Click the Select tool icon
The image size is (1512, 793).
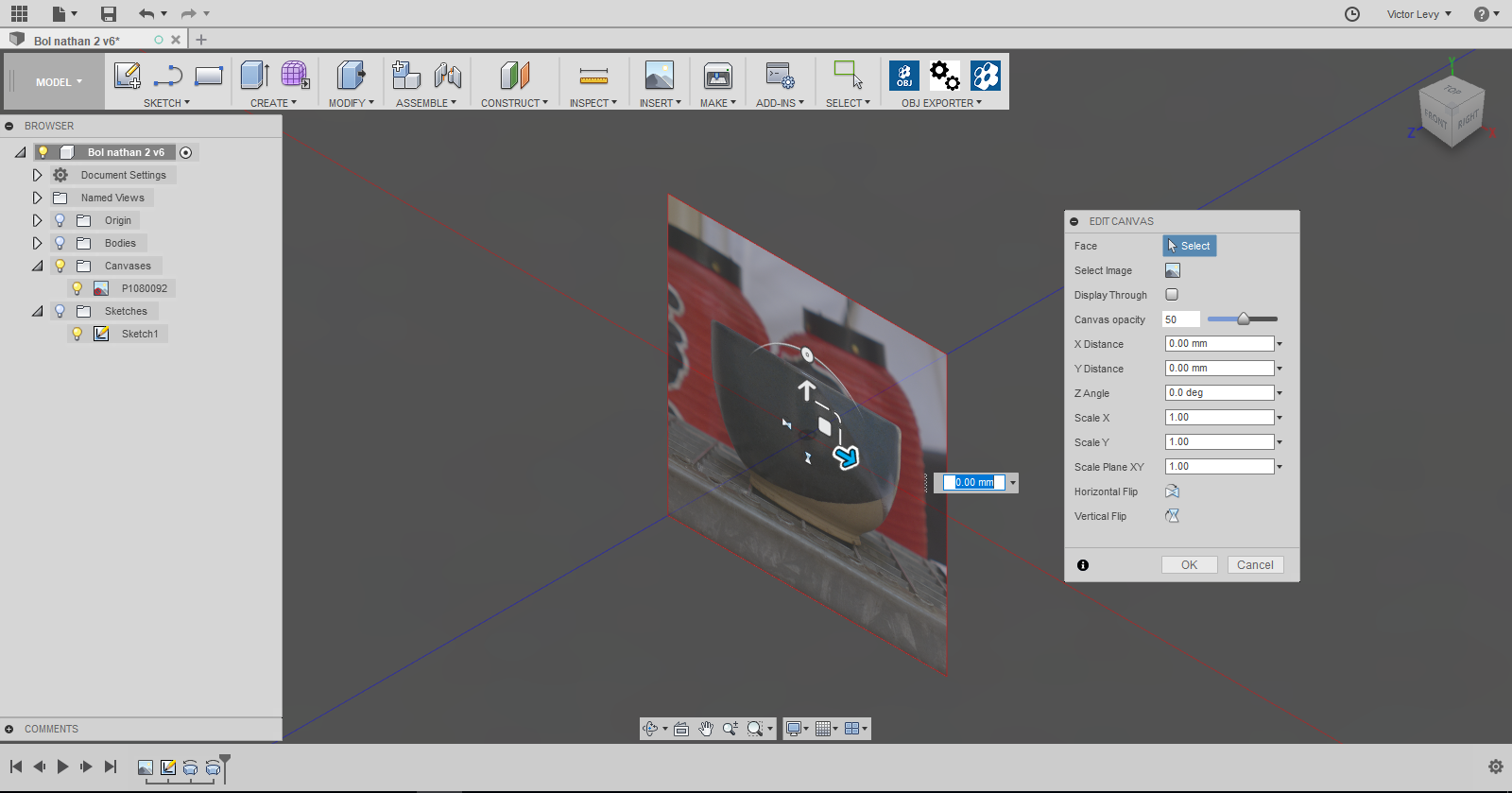(848, 75)
